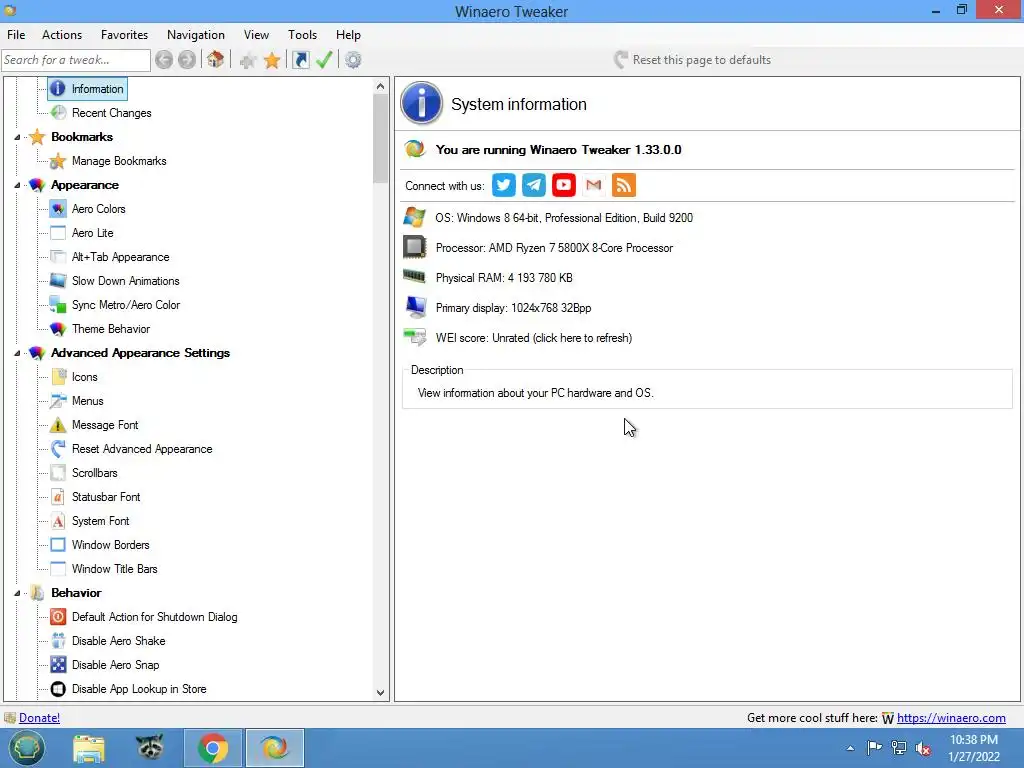
Task: Collapse the Bookmarks tree group
Action: pos(17,137)
